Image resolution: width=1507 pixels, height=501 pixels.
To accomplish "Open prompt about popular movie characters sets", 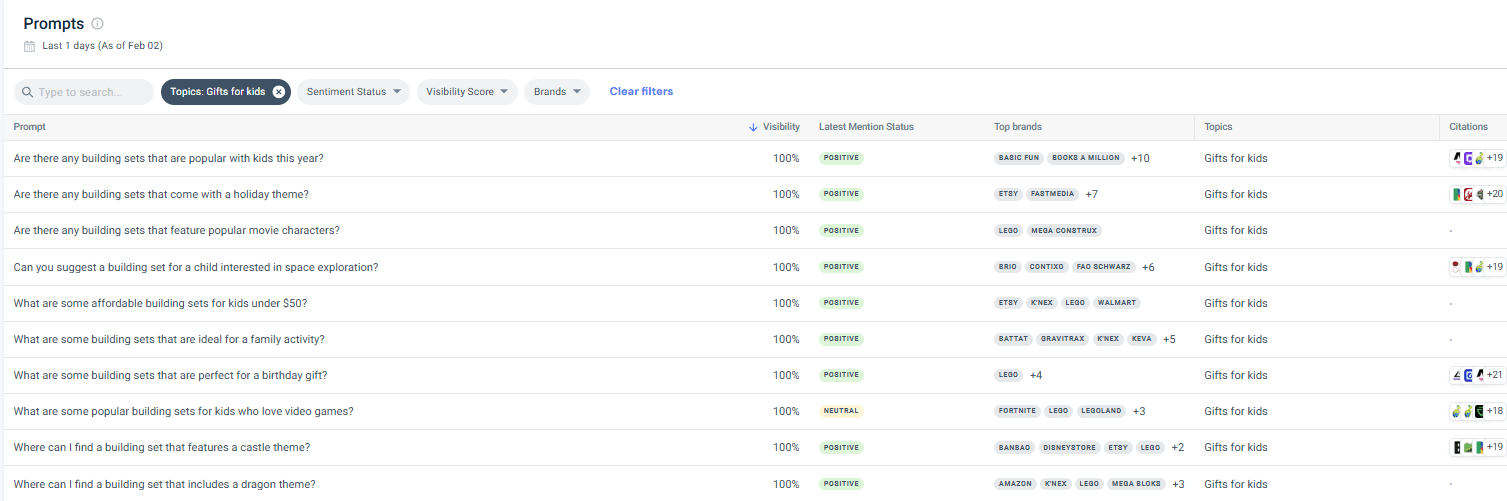I will [x=177, y=230].
